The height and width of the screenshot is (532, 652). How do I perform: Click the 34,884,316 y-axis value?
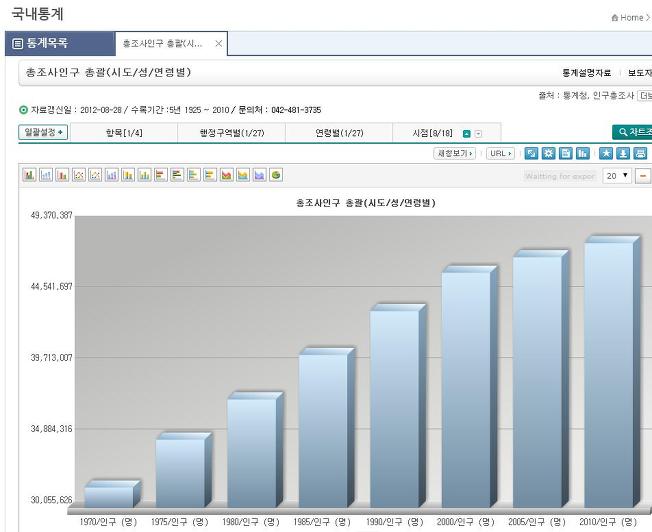point(51,428)
